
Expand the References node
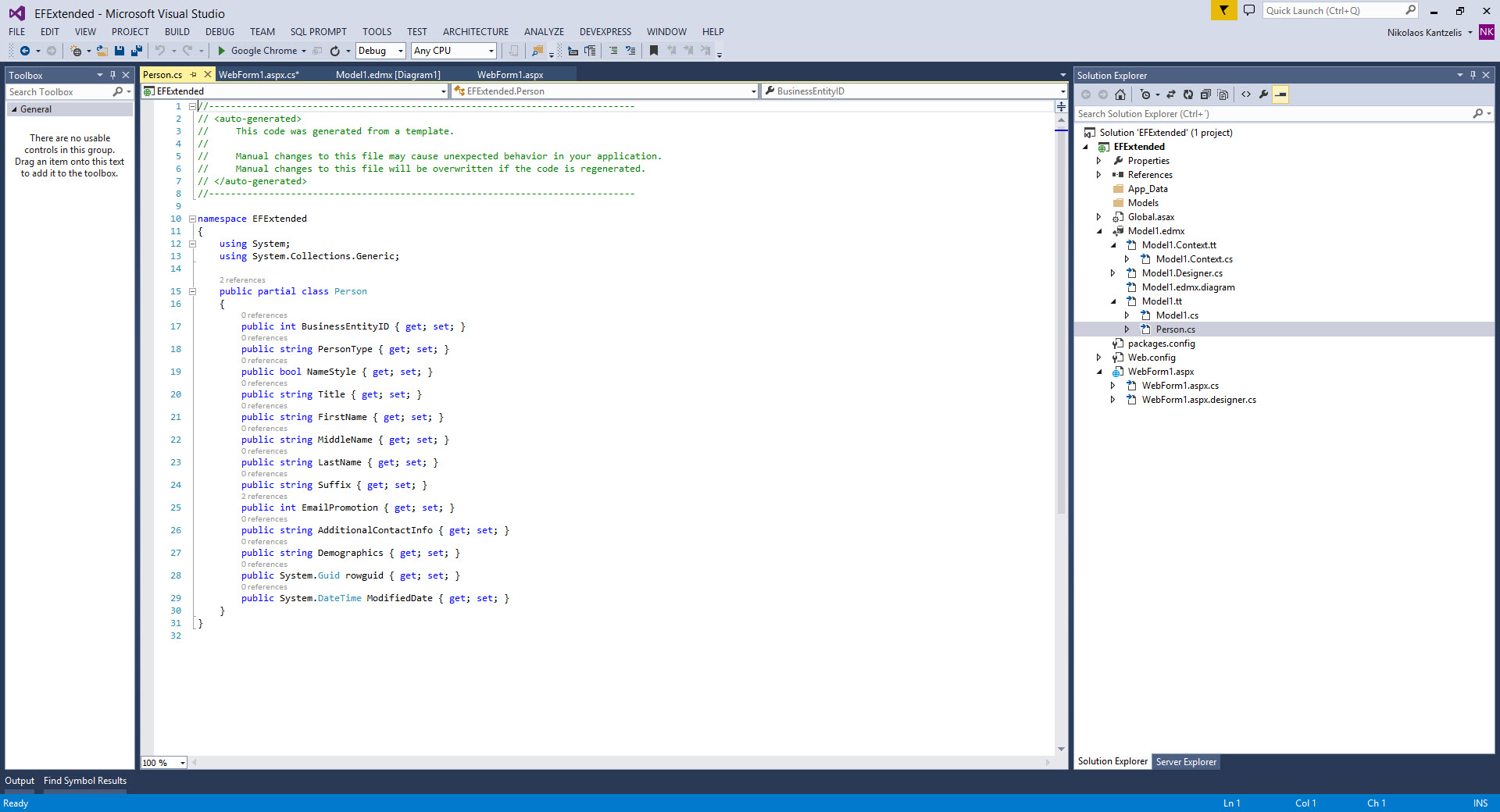click(1099, 175)
